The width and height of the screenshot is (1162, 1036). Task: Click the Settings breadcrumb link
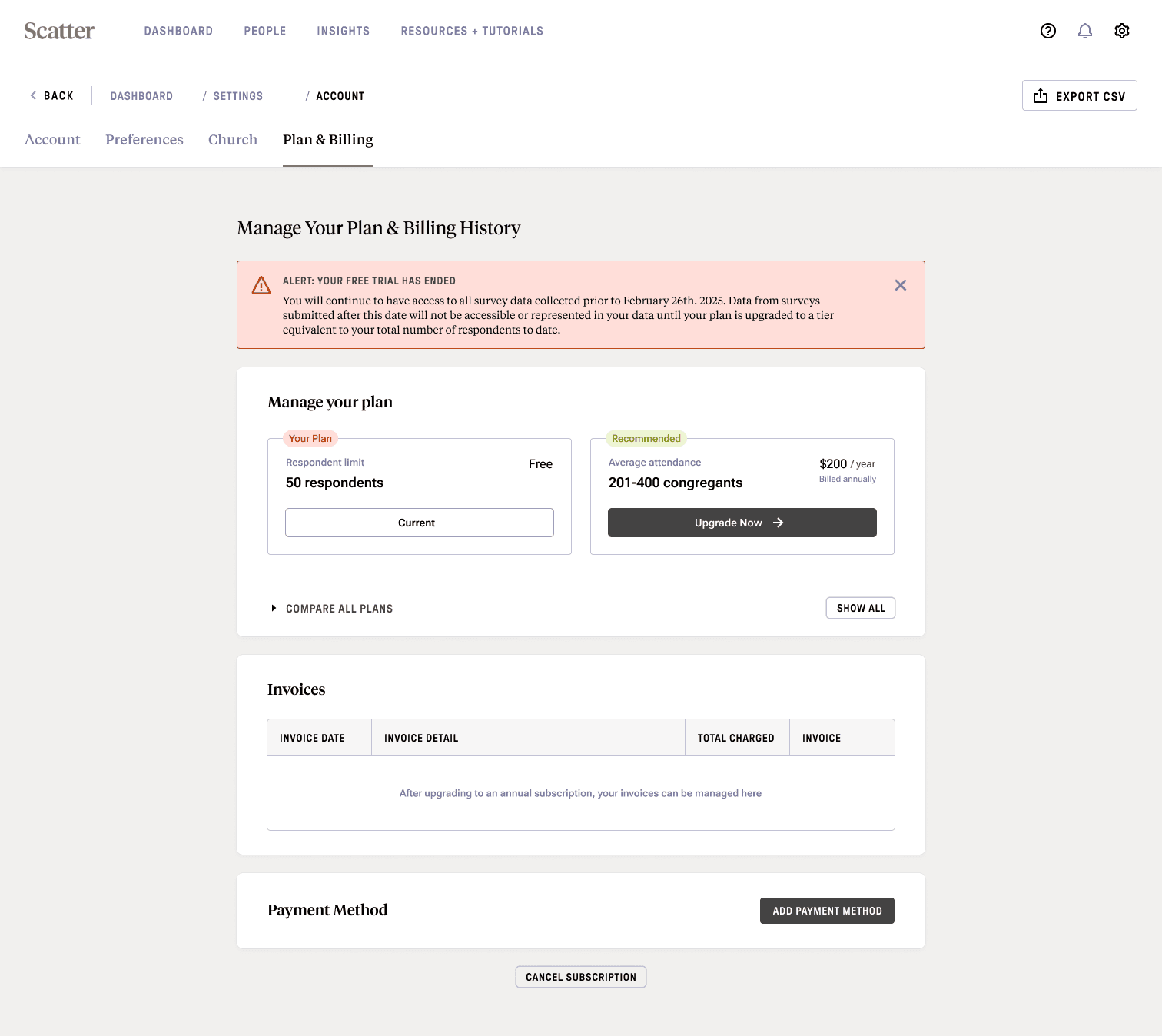click(238, 96)
